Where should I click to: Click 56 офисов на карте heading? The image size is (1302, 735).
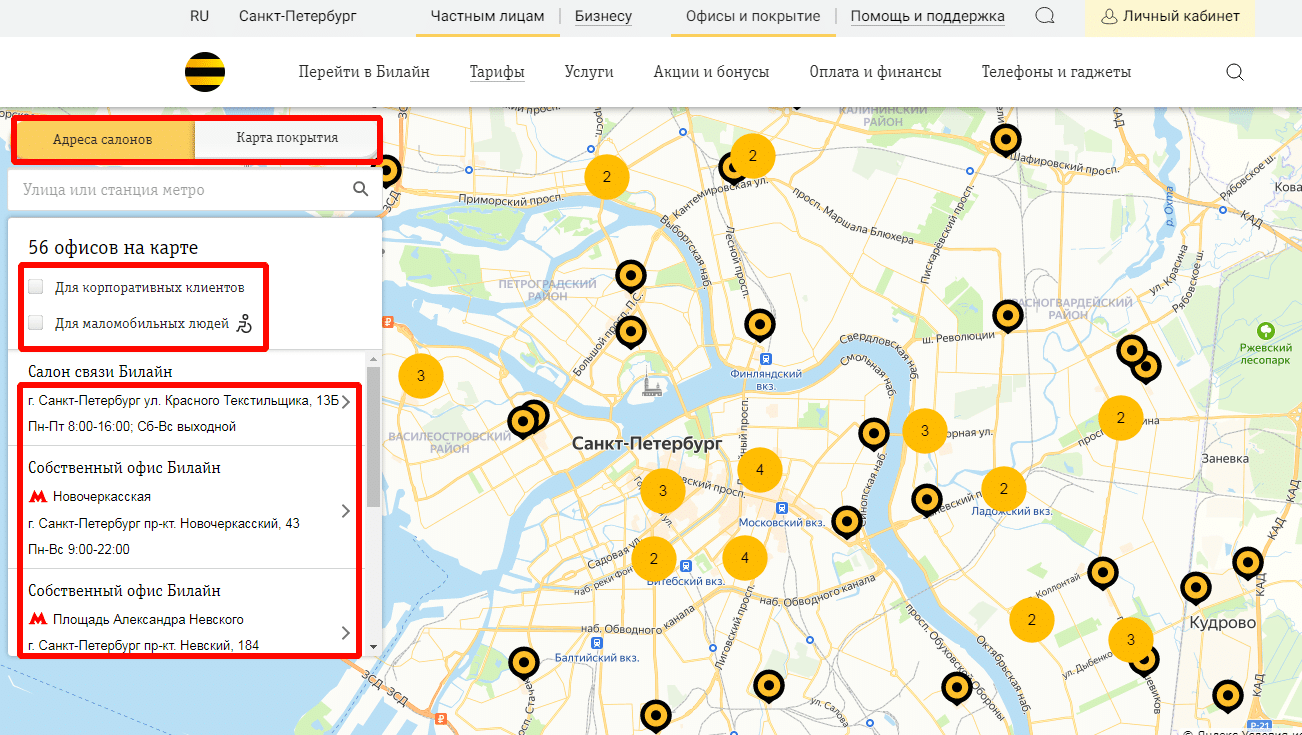(x=113, y=248)
